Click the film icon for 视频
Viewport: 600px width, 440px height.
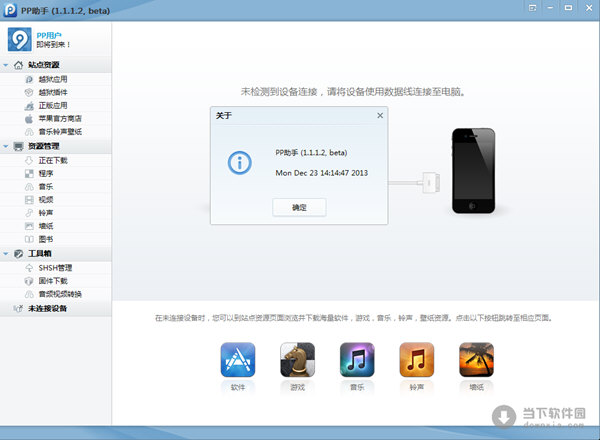click(x=29, y=200)
